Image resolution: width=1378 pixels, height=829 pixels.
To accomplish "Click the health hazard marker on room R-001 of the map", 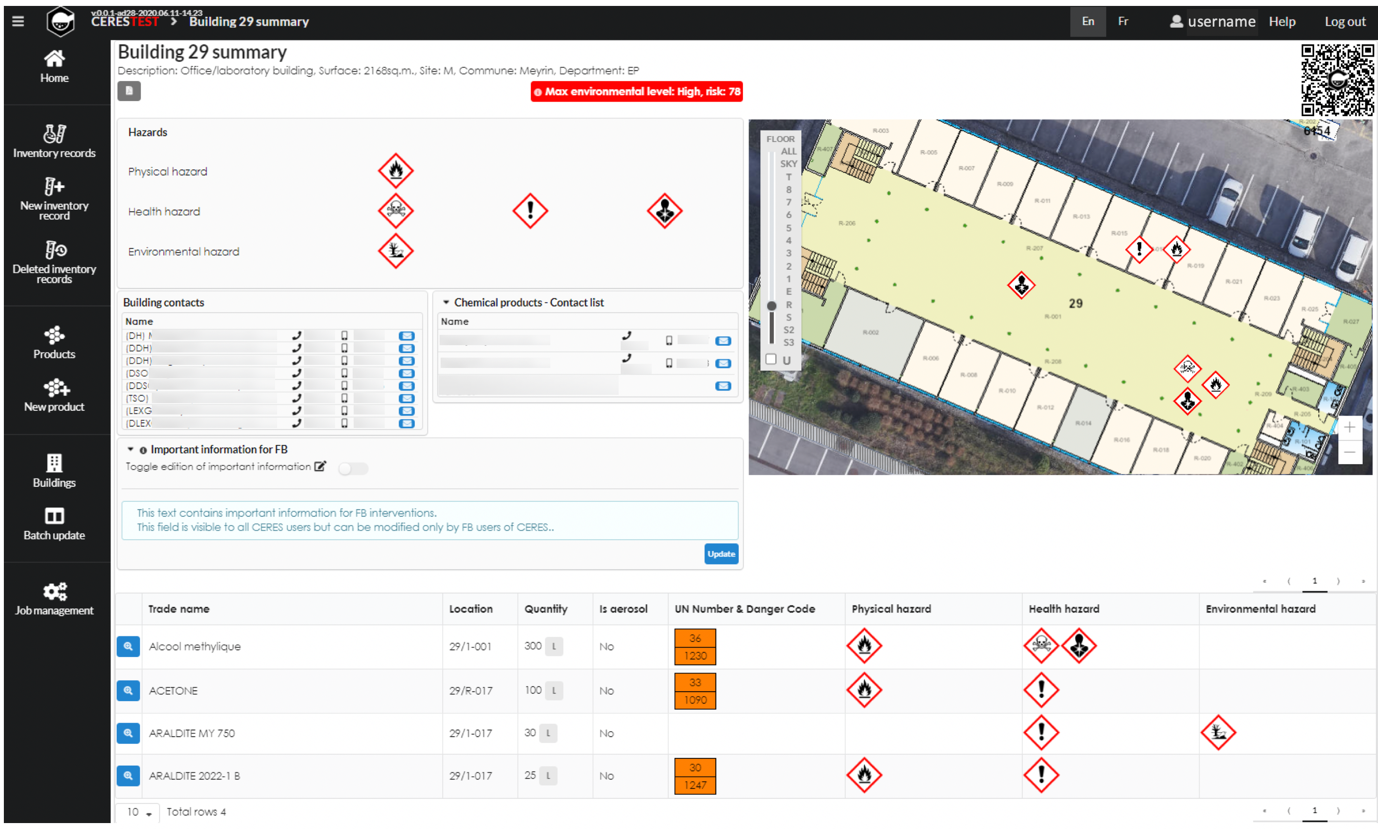I will 1020,285.
